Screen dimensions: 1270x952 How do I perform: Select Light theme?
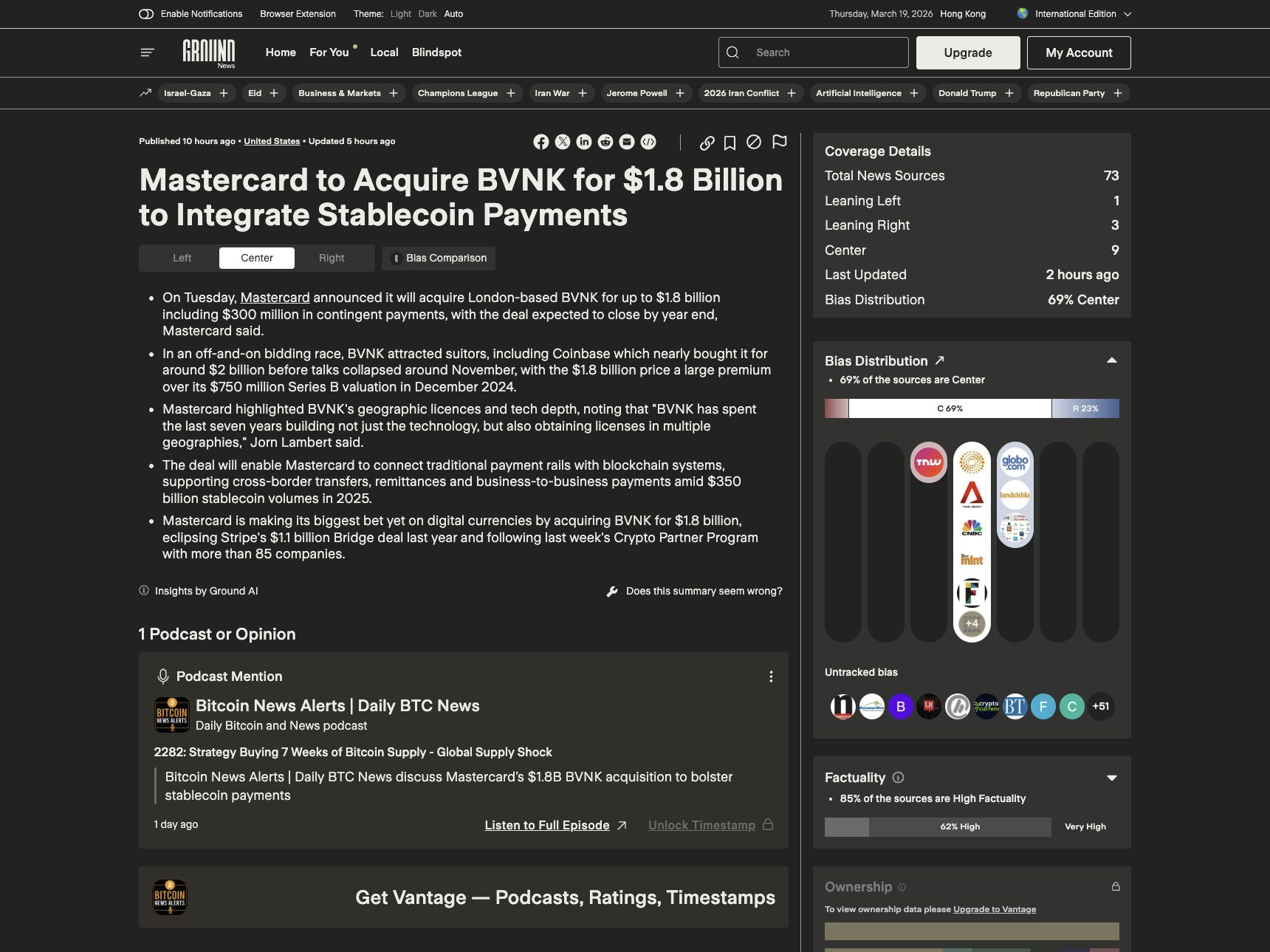click(401, 14)
